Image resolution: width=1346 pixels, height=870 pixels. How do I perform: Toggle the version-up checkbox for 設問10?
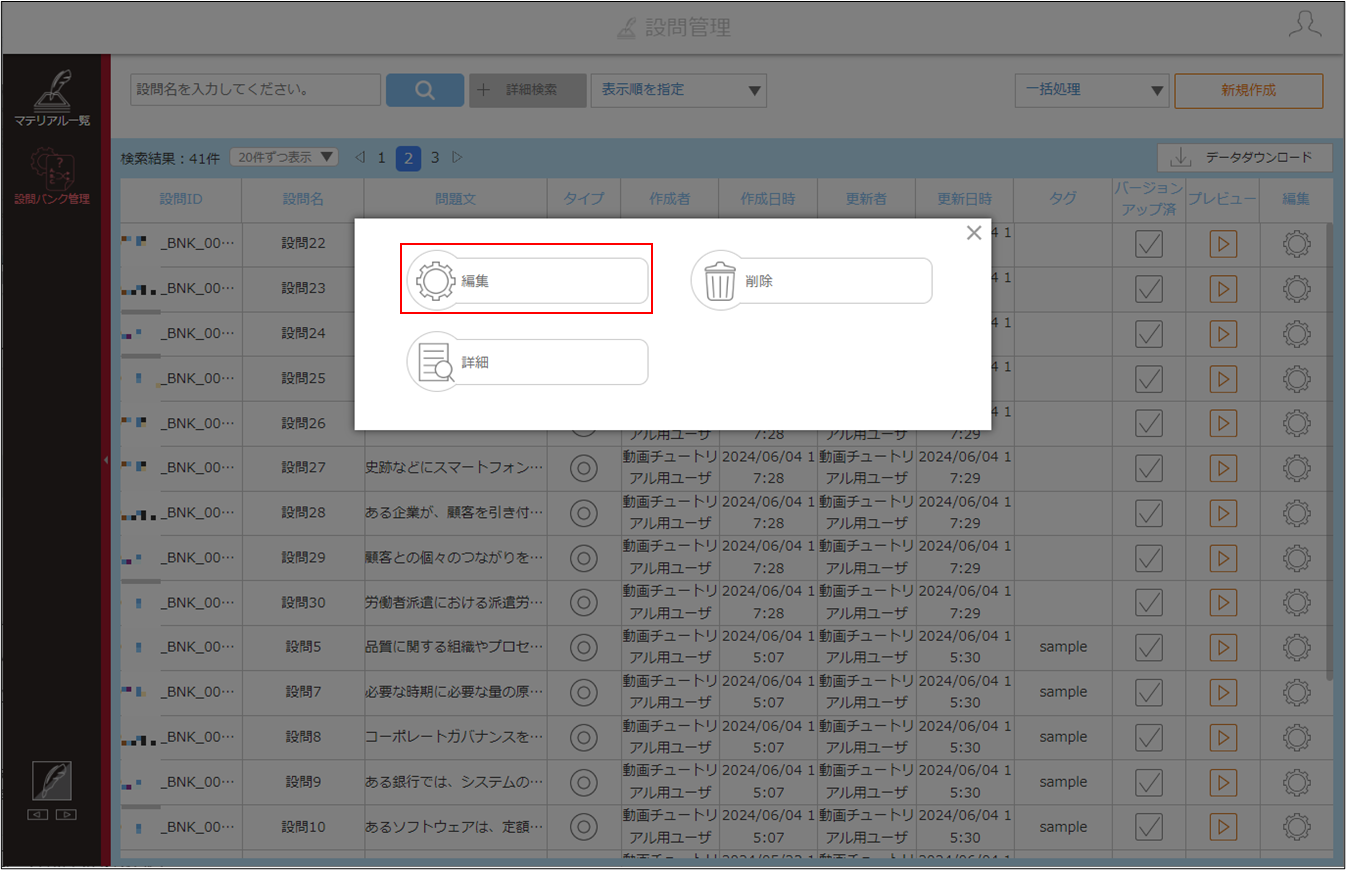[x=1149, y=827]
